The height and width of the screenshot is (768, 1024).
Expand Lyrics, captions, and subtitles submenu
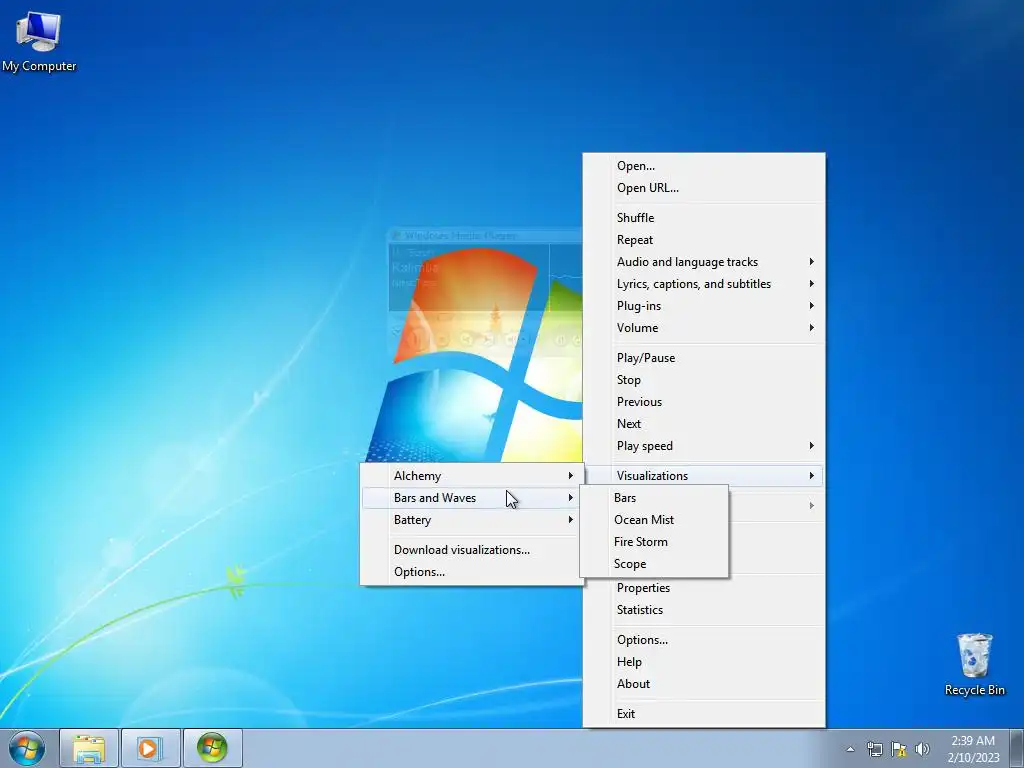click(704, 284)
